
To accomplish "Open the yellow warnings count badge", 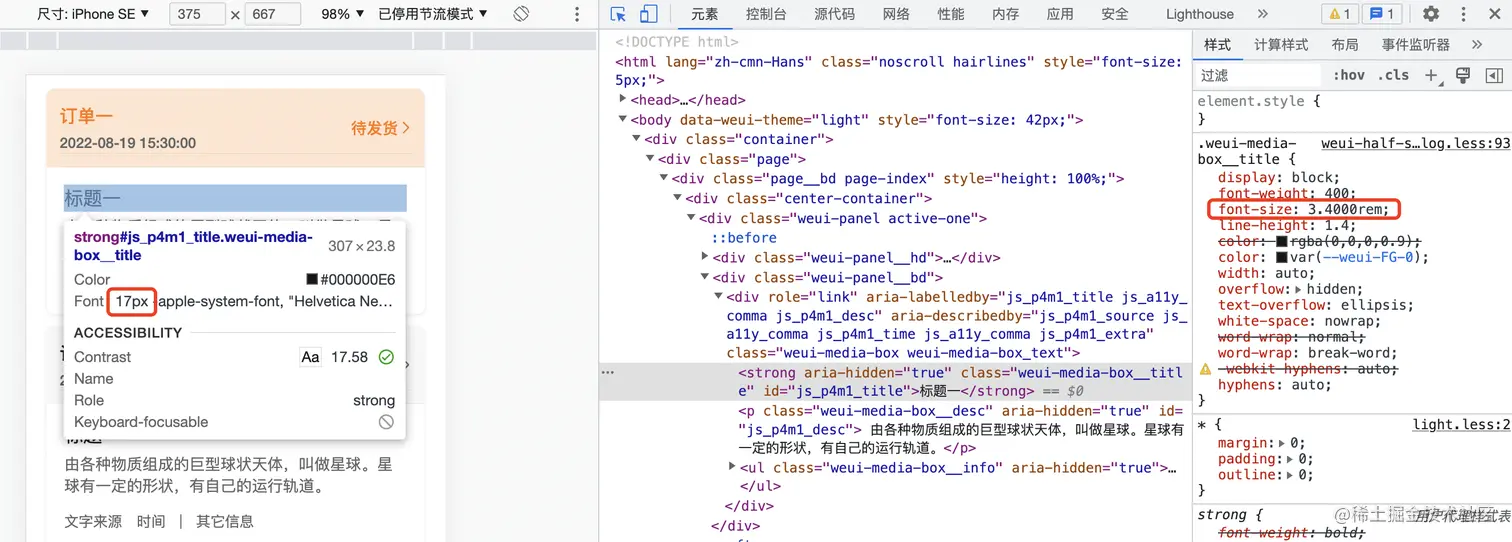I will pyautogui.click(x=1338, y=14).
